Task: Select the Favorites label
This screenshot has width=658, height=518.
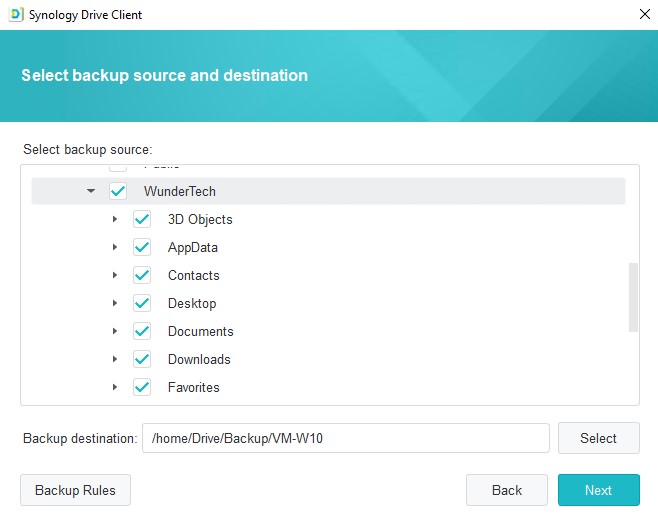Action: coord(193,387)
